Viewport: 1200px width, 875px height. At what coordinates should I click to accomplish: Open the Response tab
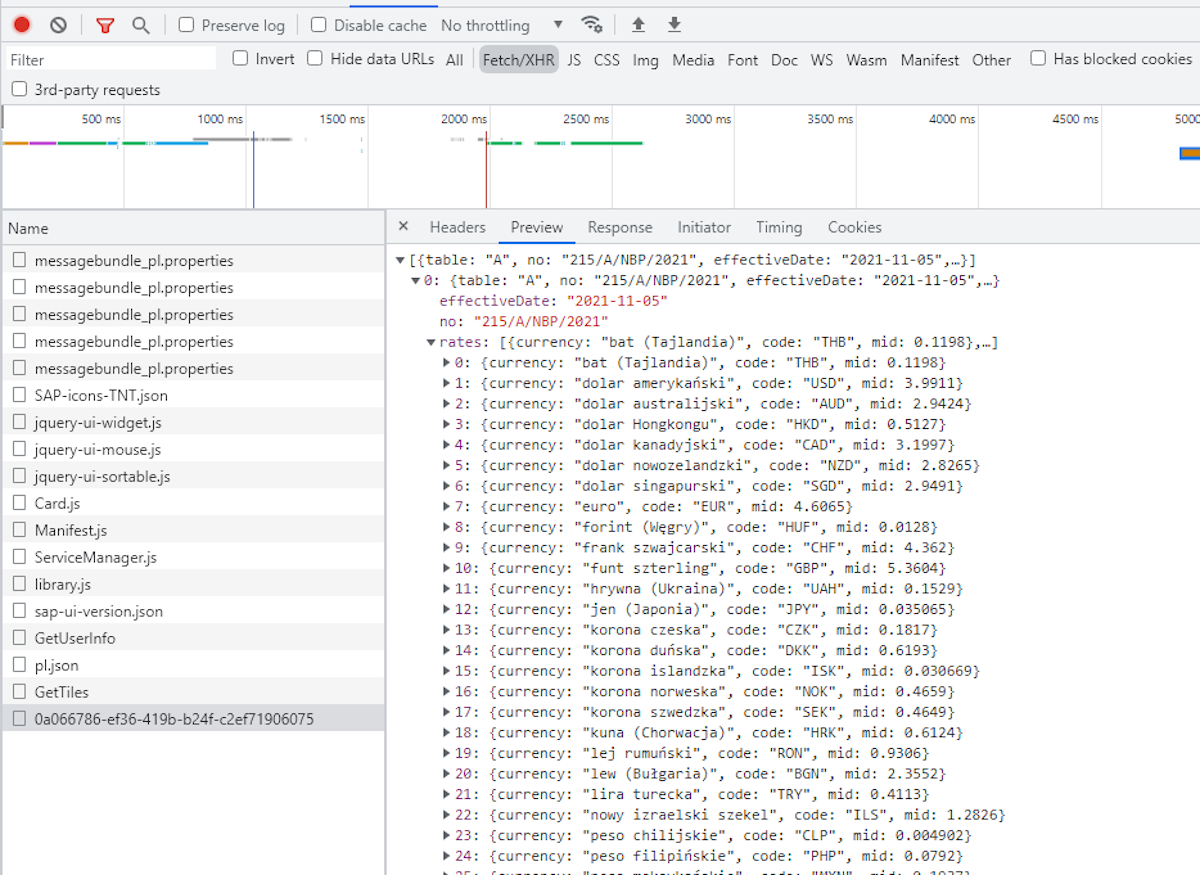tap(620, 227)
